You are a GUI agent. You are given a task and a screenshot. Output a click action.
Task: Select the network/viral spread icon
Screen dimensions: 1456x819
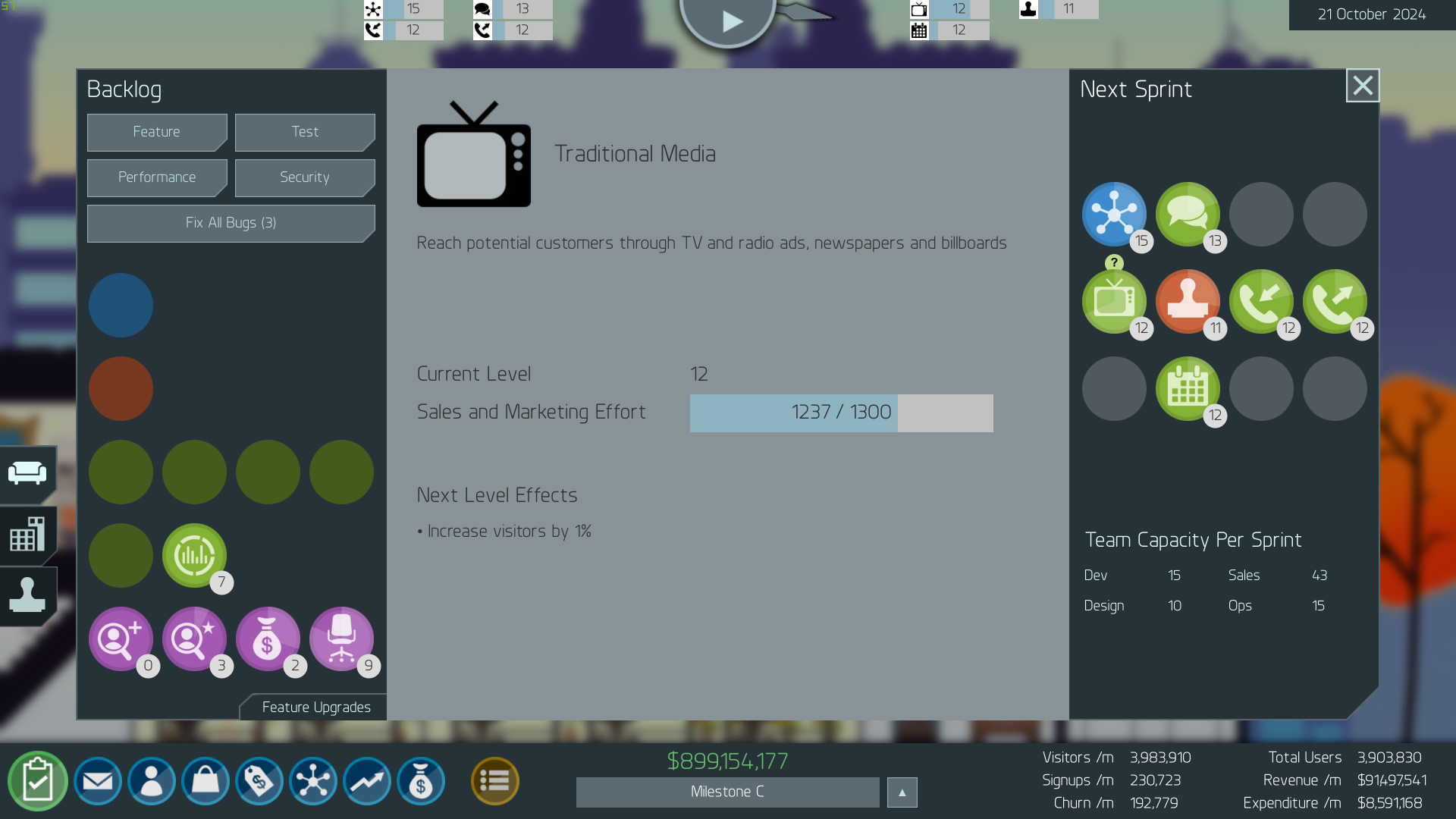click(1113, 213)
